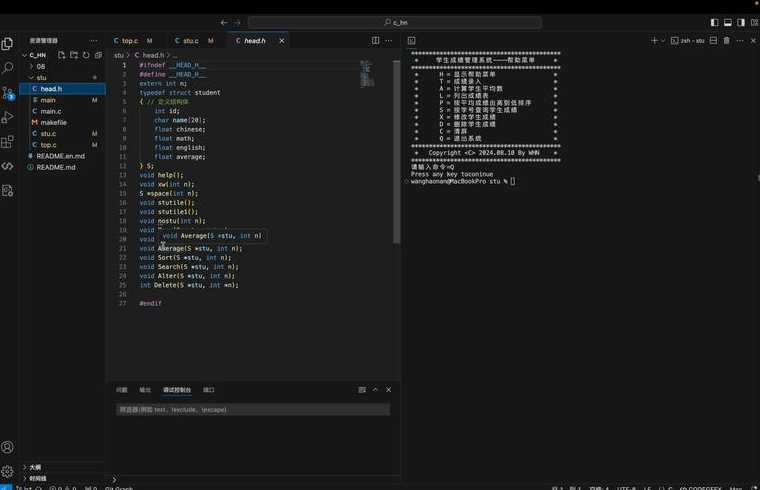The height and width of the screenshot is (490, 760).
Task: Click the command center search box
Action: pyautogui.click(x=395, y=22)
